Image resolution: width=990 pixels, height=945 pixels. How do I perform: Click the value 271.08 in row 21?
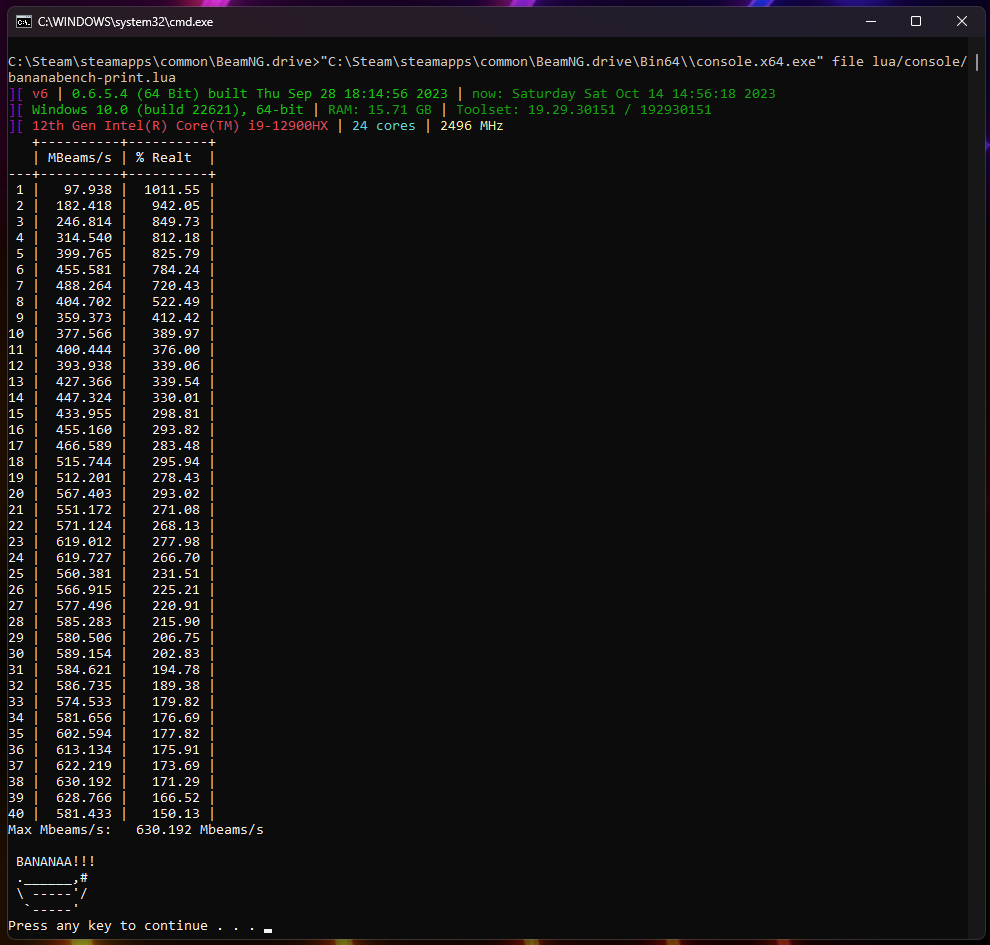pos(176,509)
